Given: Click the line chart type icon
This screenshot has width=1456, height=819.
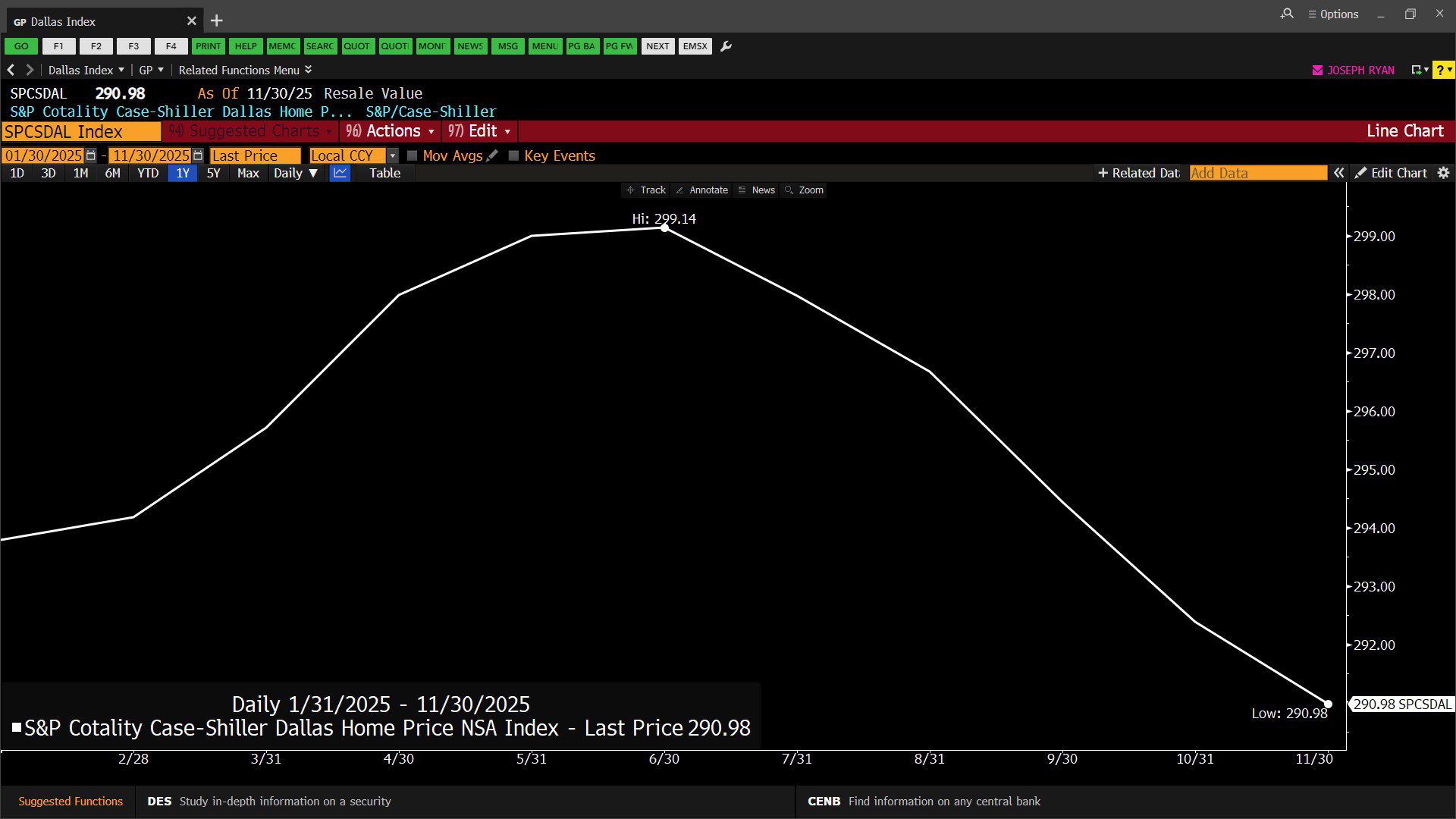Looking at the screenshot, I should click(x=340, y=173).
